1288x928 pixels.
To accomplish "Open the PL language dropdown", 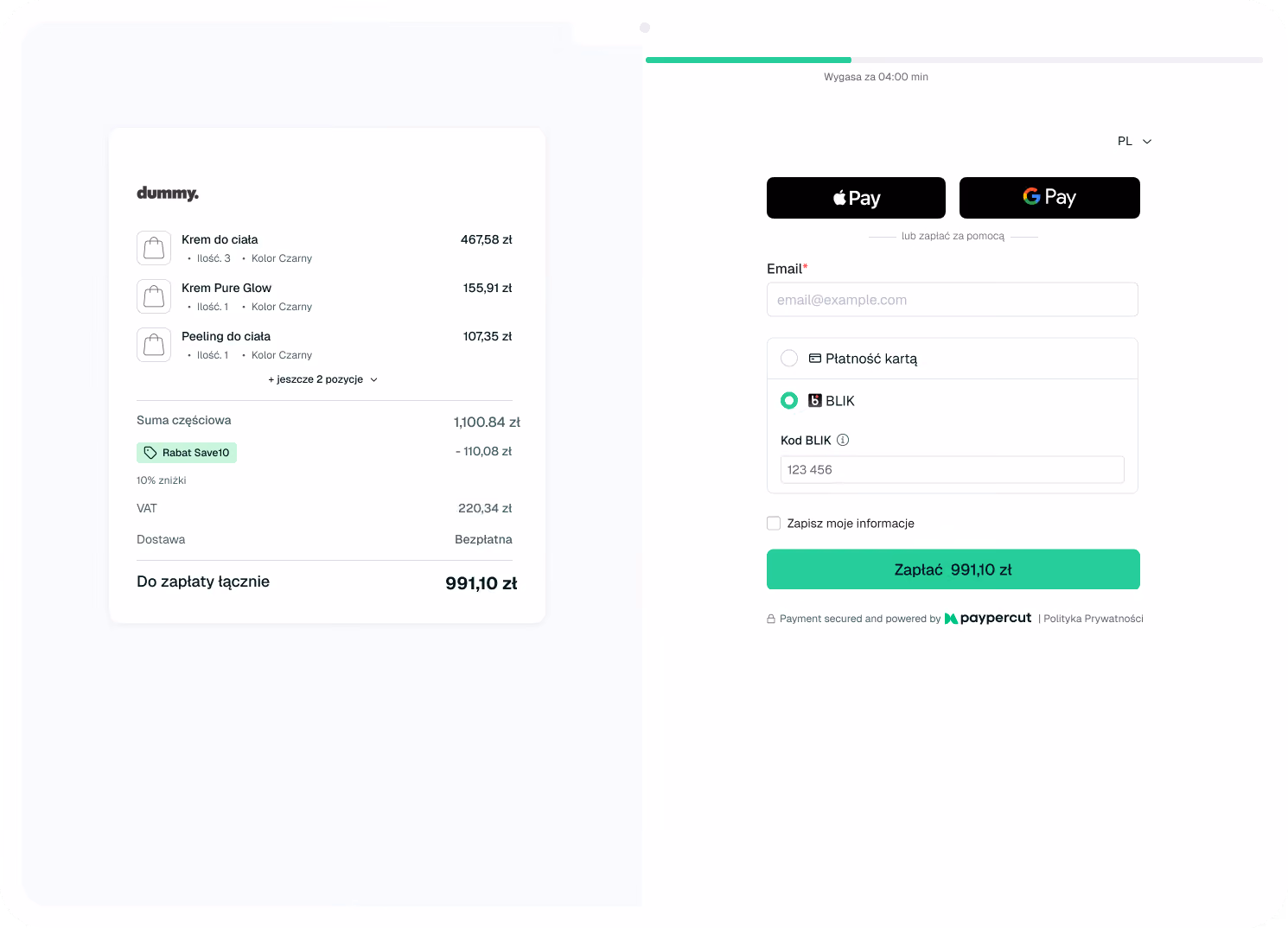I will [x=1135, y=141].
